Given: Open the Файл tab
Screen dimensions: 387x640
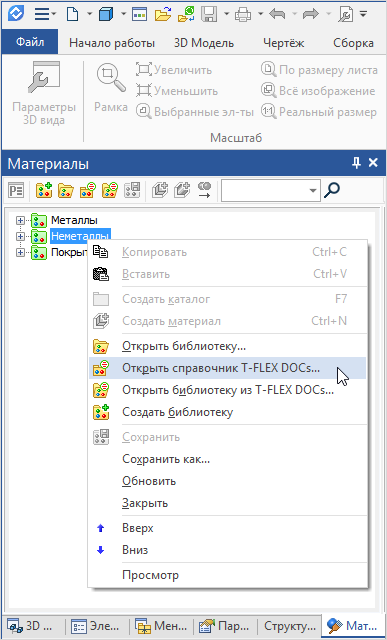Looking at the screenshot, I should click(30, 42).
